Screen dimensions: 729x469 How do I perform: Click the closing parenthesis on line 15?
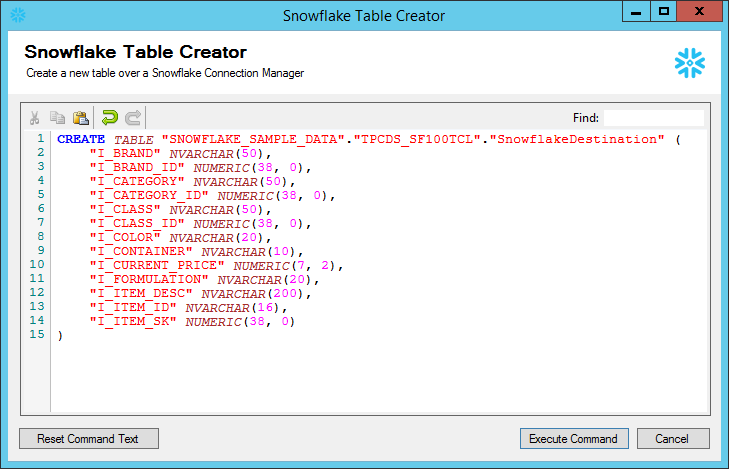coord(60,336)
